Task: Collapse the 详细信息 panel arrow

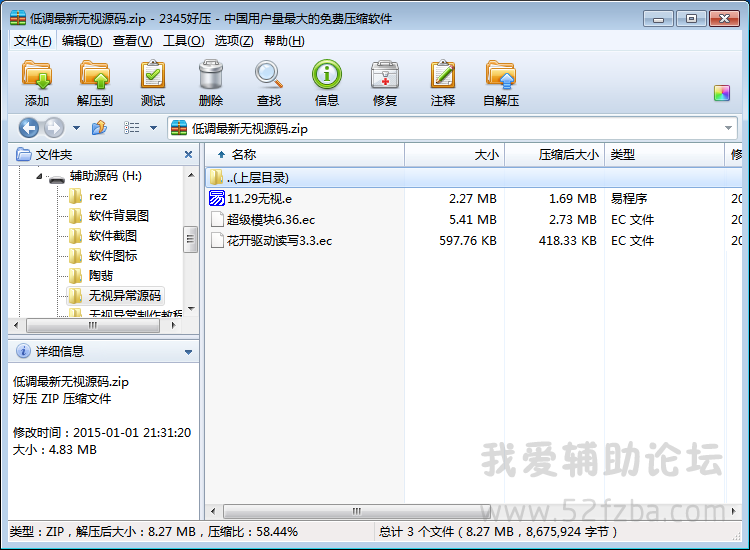Action: [188, 352]
